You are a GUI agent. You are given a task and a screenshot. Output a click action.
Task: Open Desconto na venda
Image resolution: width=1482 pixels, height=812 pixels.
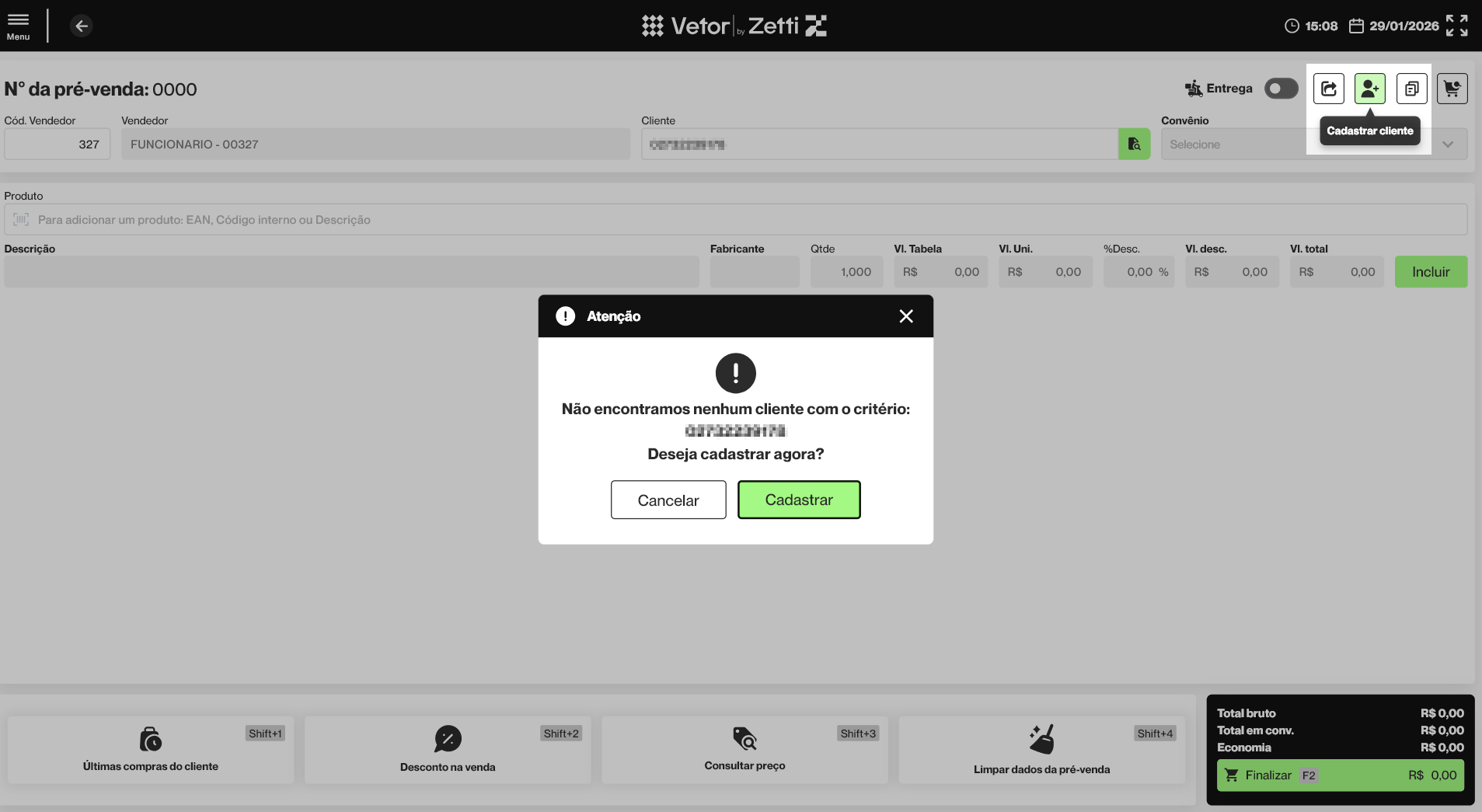[448, 750]
